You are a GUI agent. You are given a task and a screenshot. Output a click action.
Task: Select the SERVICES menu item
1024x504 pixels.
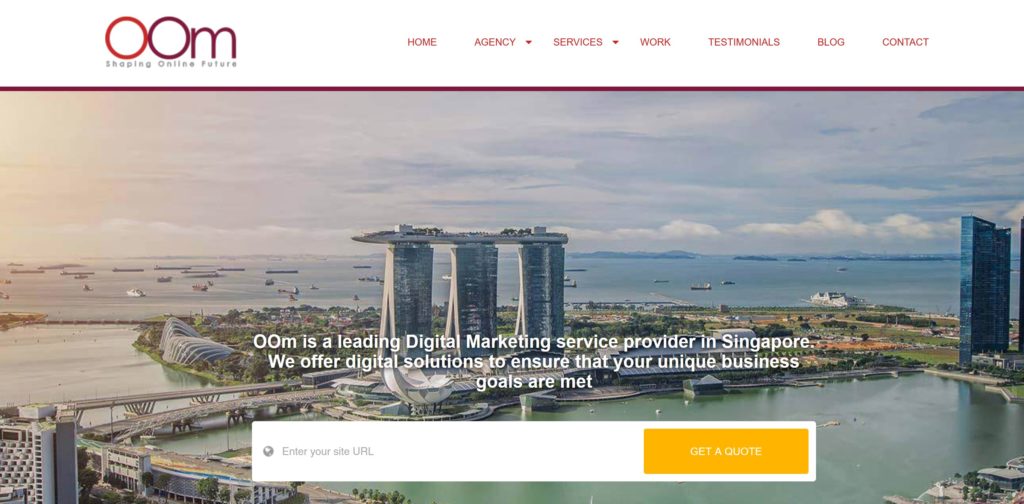(x=577, y=42)
